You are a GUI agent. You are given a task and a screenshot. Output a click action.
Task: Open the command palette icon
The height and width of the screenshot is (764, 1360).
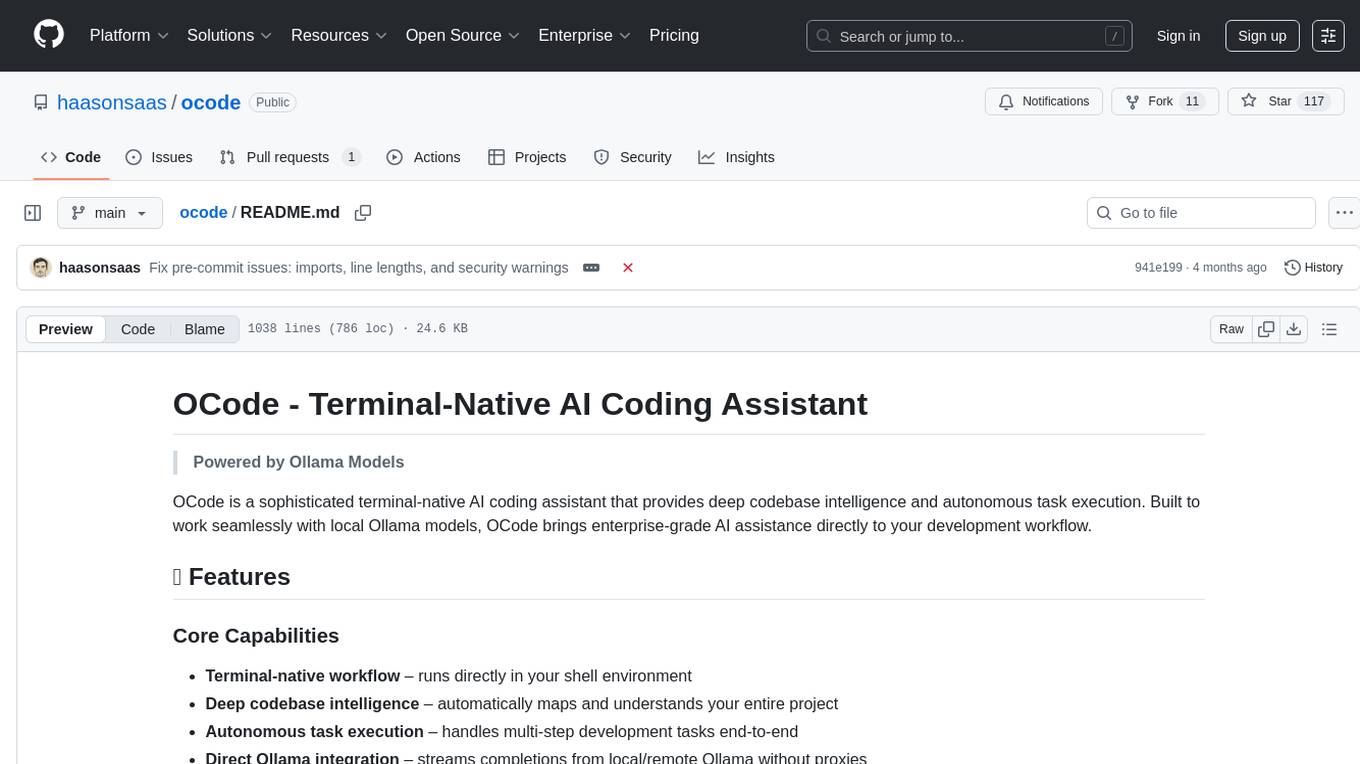1329,36
